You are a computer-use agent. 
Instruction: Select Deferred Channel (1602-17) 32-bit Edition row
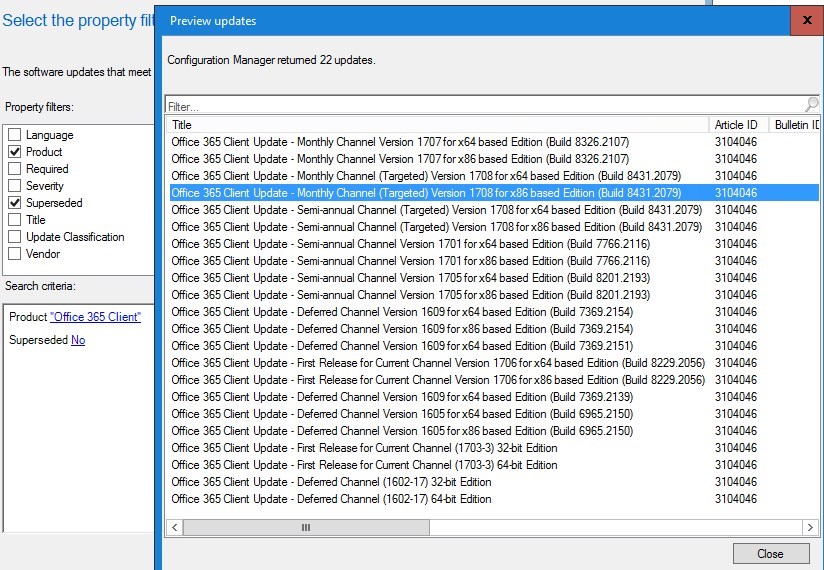click(494, 482)
